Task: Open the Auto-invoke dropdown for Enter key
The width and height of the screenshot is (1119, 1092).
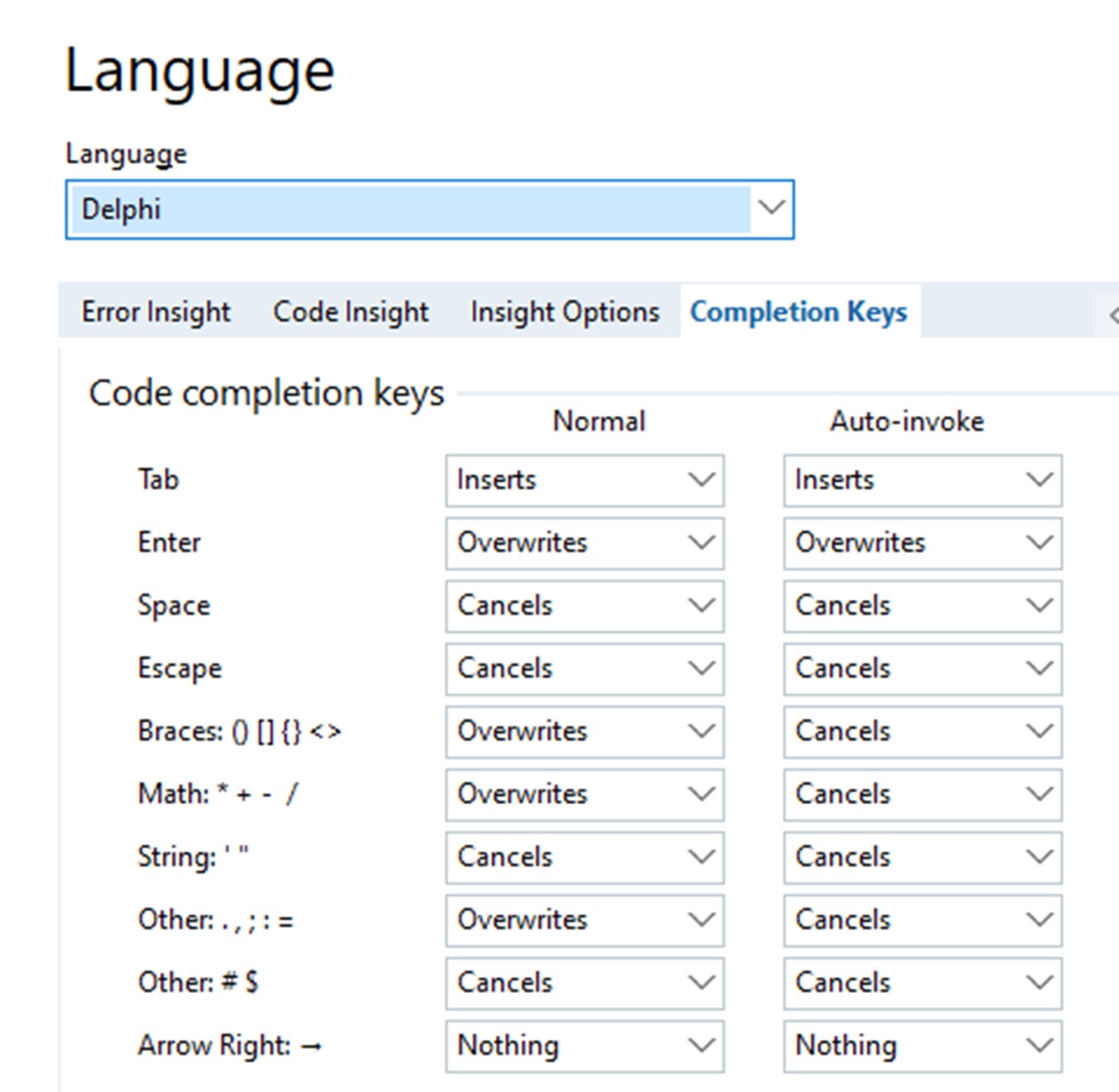Action: [922, 543]
